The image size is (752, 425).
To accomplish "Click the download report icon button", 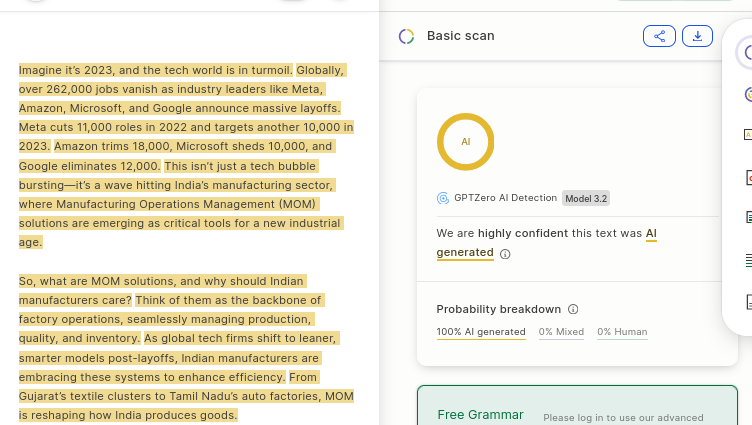I will (x=697, y=36).
